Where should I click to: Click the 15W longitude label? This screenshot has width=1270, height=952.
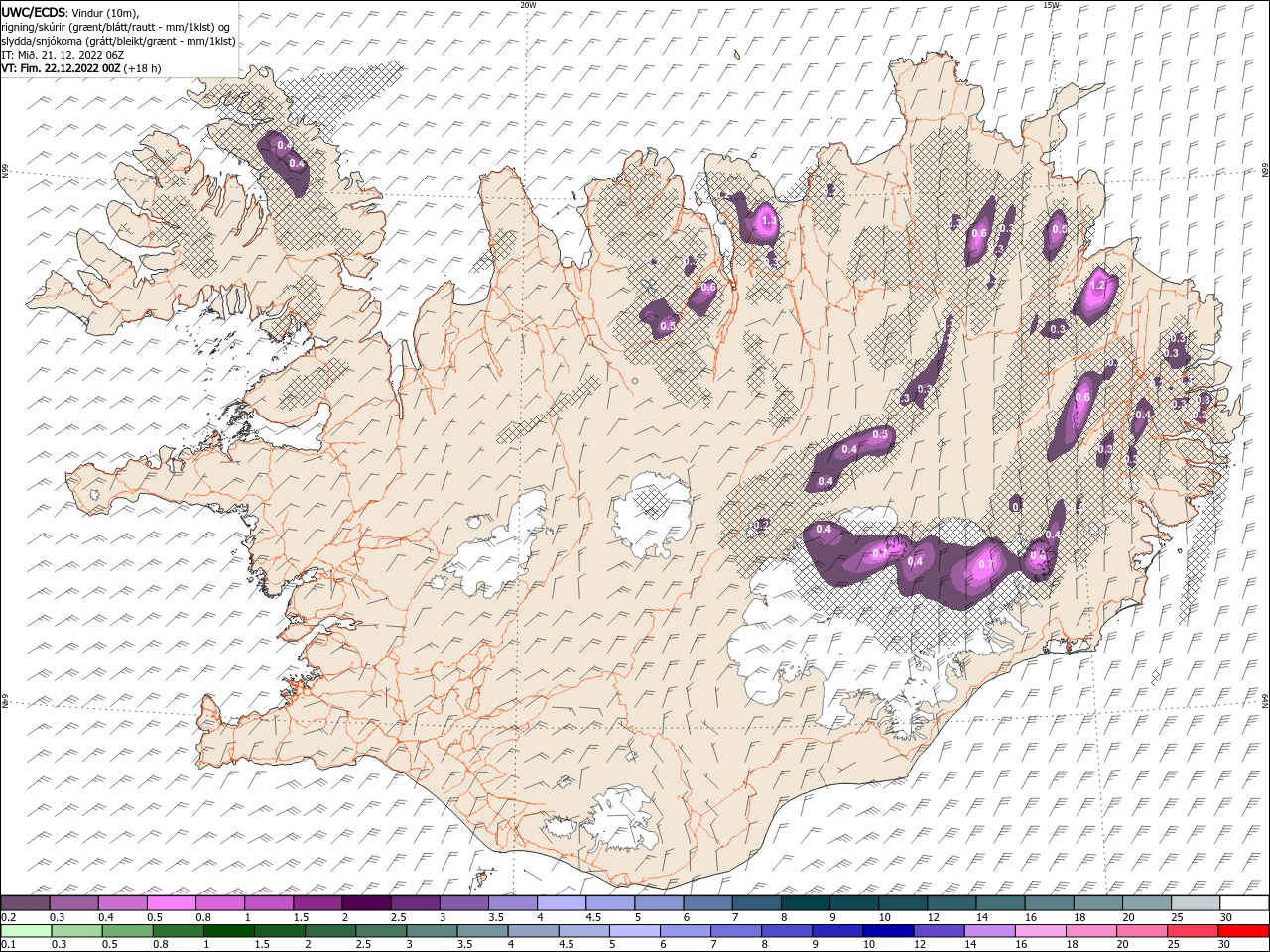tap(1051, 5)
